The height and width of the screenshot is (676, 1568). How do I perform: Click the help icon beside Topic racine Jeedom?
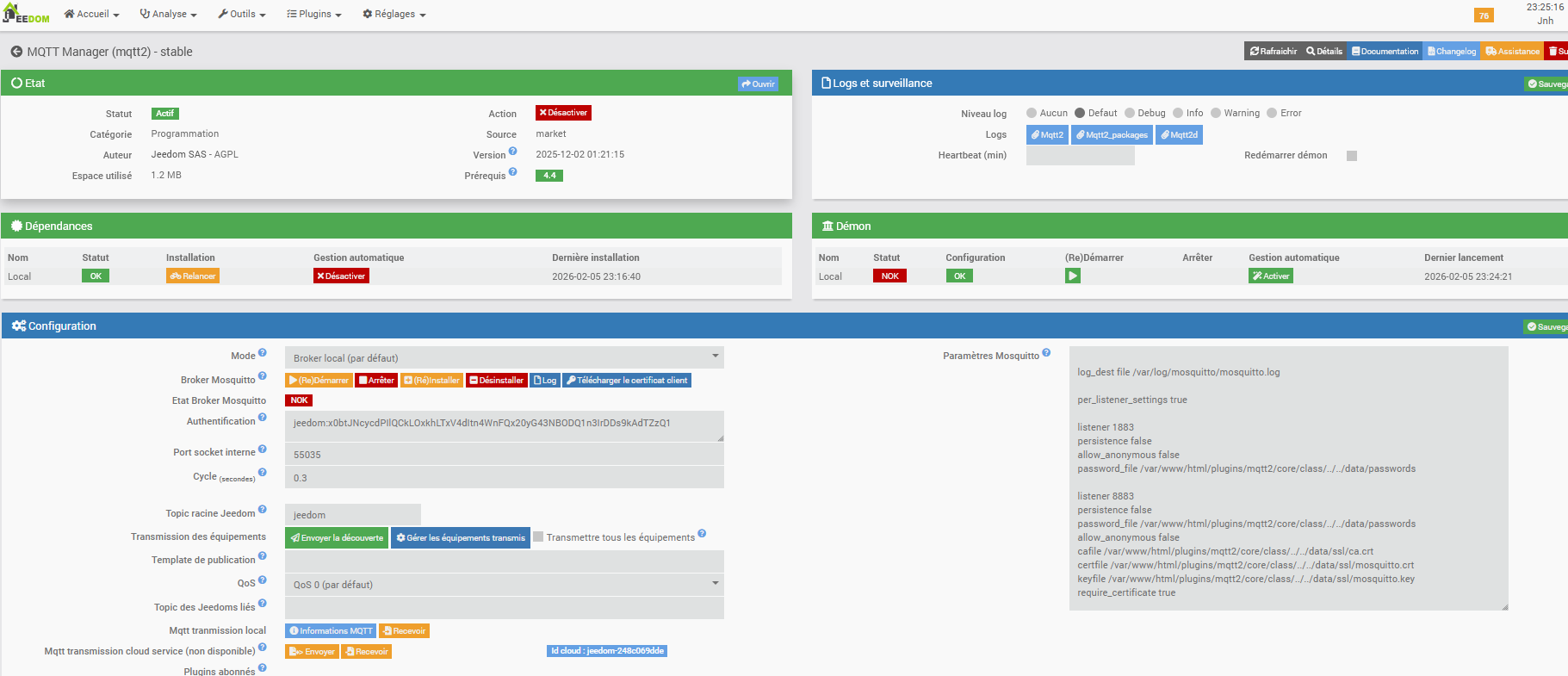263,510
